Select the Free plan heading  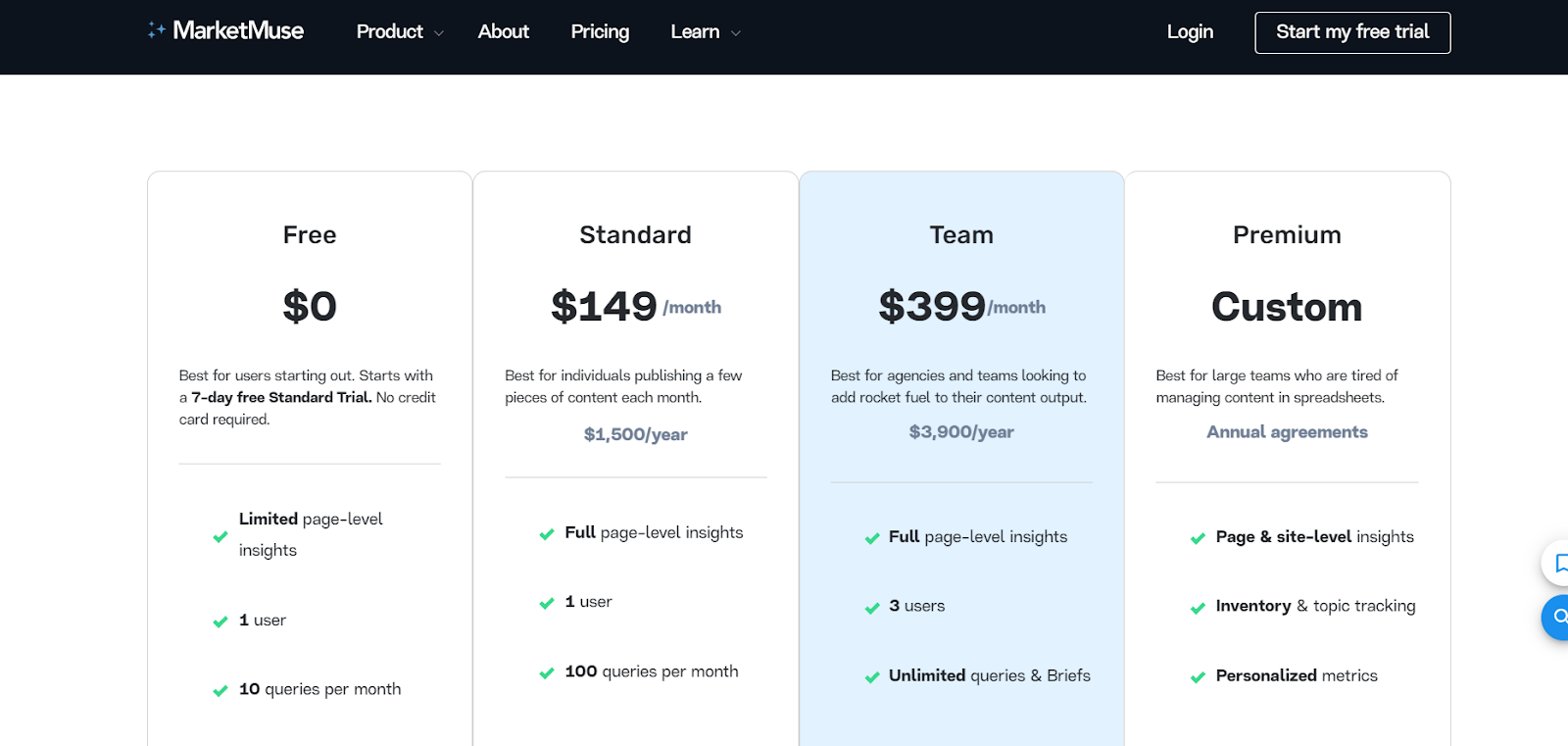310,235
